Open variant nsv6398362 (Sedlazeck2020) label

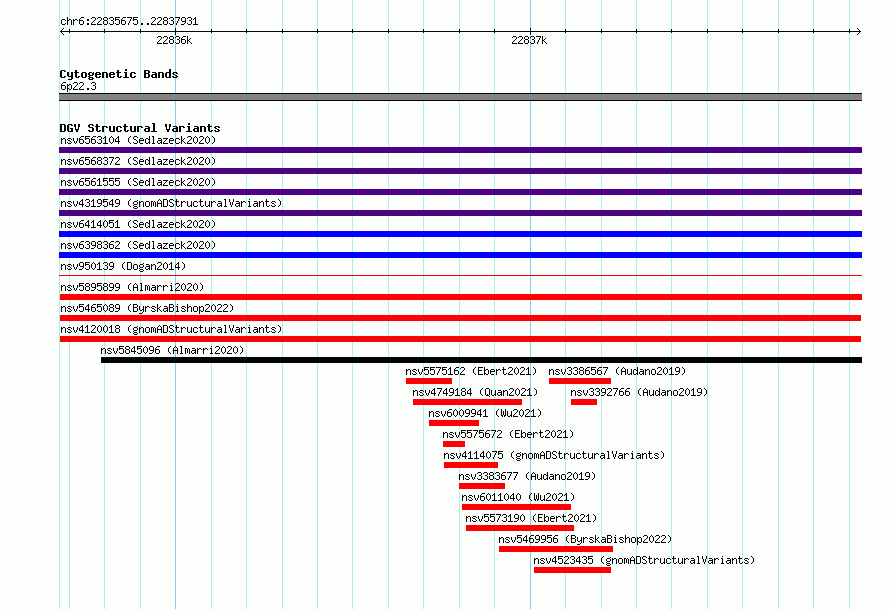point(138,245)
